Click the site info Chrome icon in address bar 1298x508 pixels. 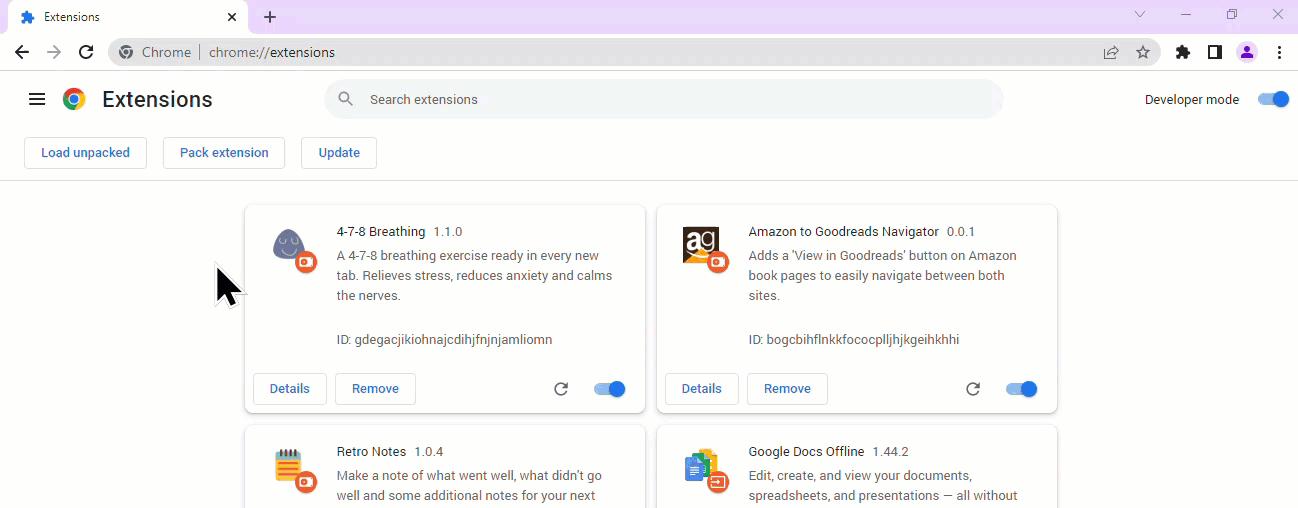pyautogui.click(x=126, y=52)
